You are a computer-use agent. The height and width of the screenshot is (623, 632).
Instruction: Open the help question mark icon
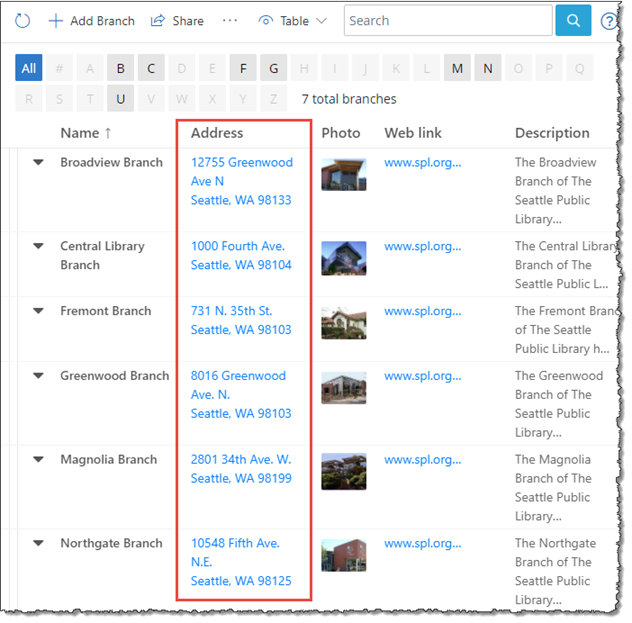[609, 21]
